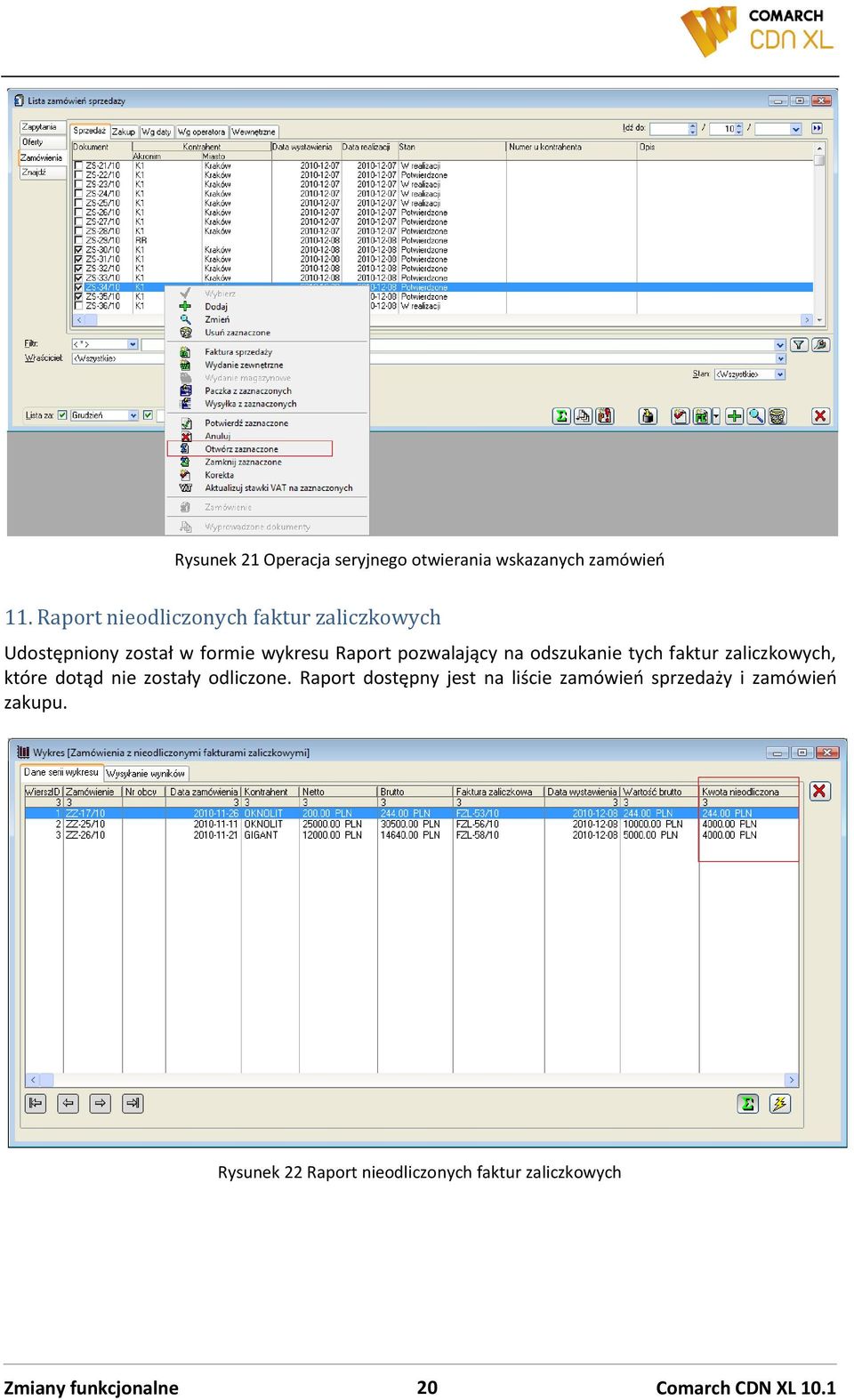The height and width of the screenshot is (1400, 854).
Task: Open the Filtr text field dropdown arrow
Action: 780,345
